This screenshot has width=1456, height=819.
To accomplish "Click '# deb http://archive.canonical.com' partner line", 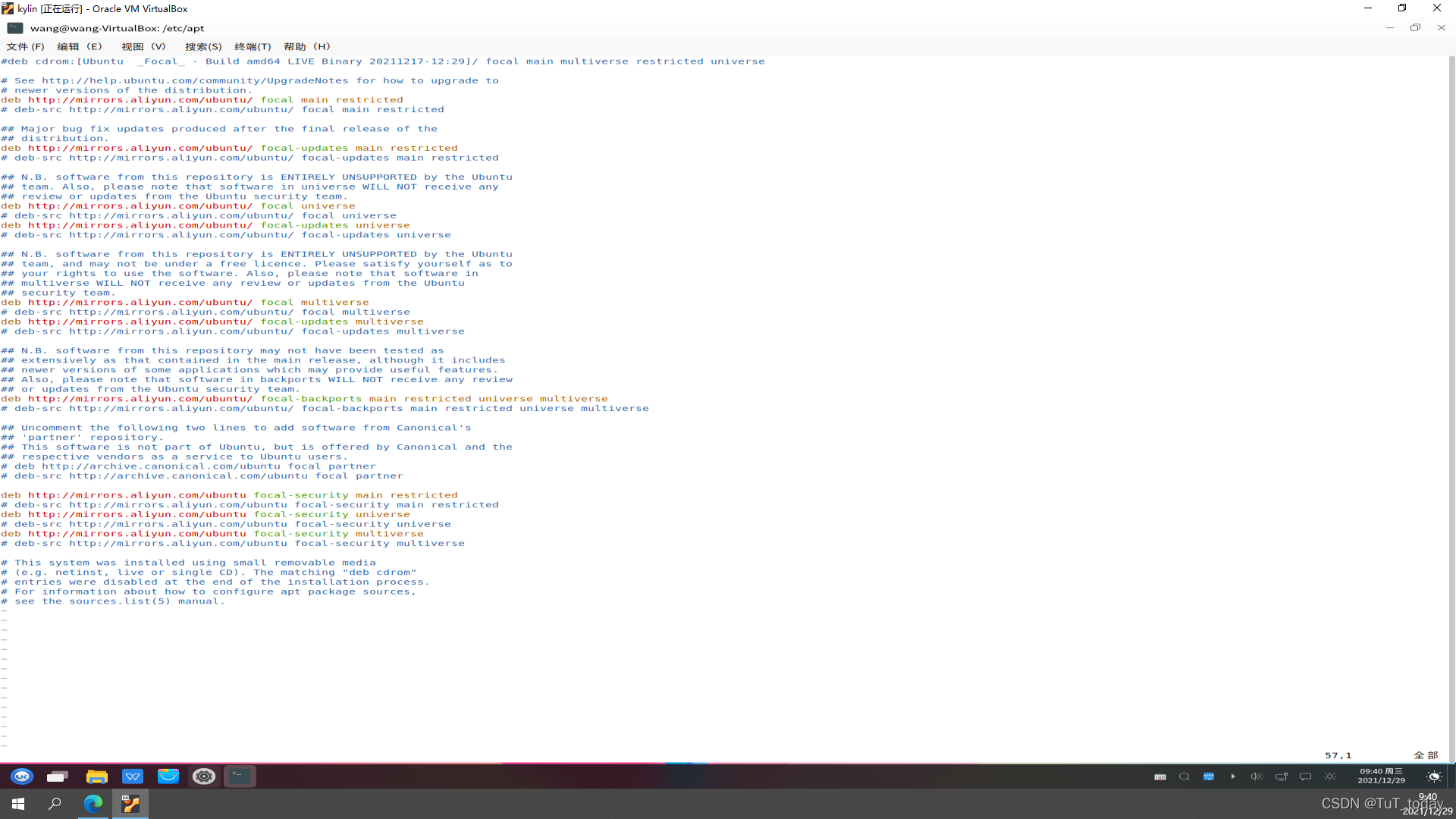I will coord(188,466).
